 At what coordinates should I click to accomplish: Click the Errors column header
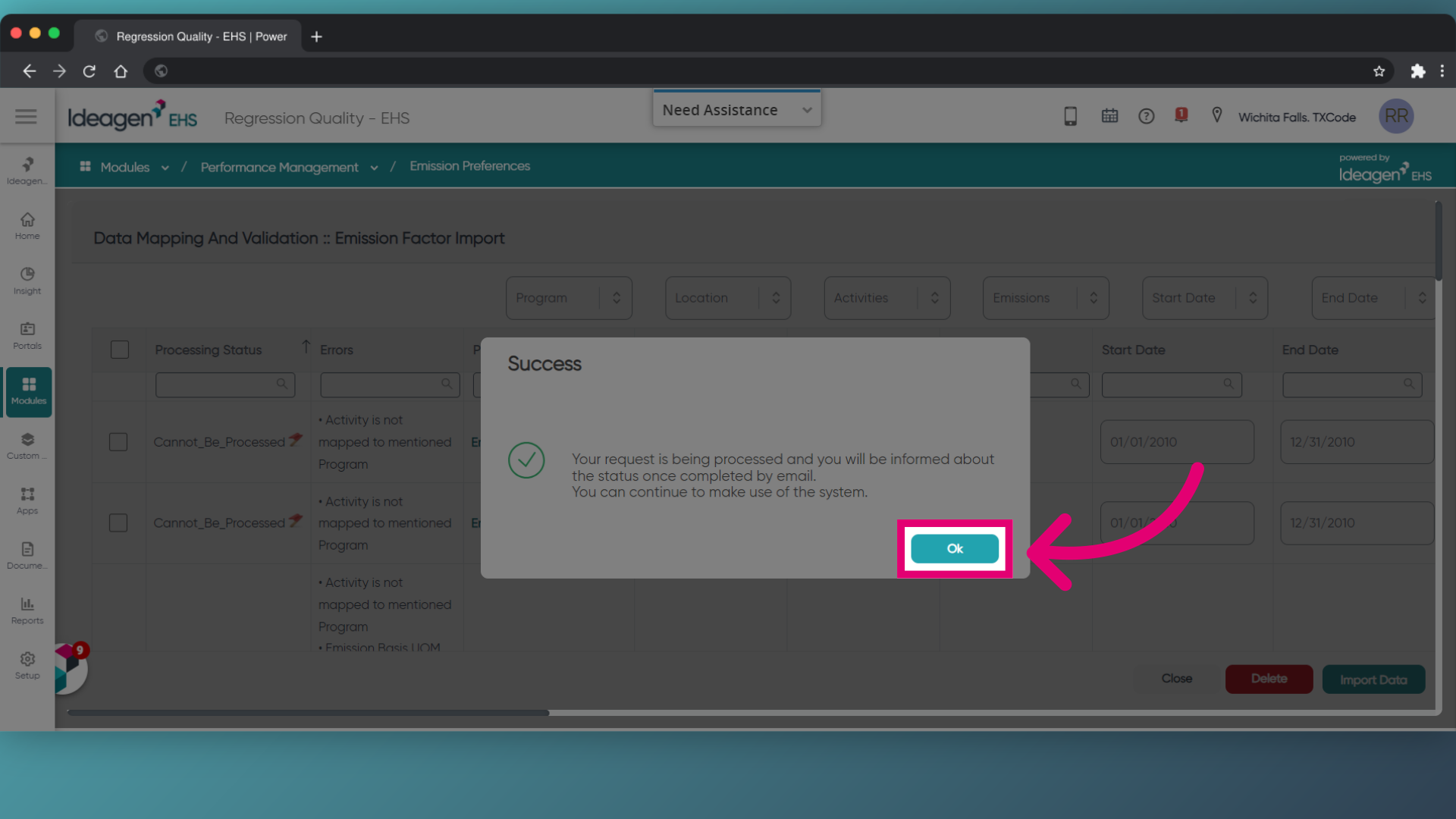pos(336,350)
